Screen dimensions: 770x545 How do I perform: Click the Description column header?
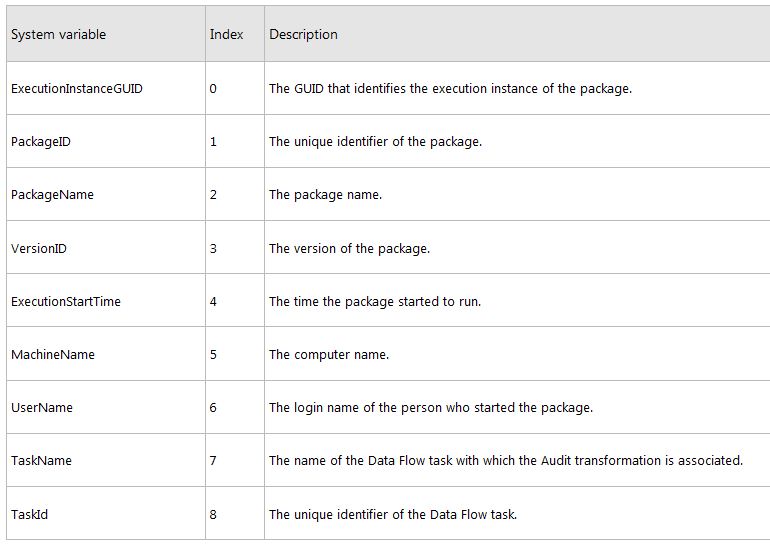(x=303, y=35)
